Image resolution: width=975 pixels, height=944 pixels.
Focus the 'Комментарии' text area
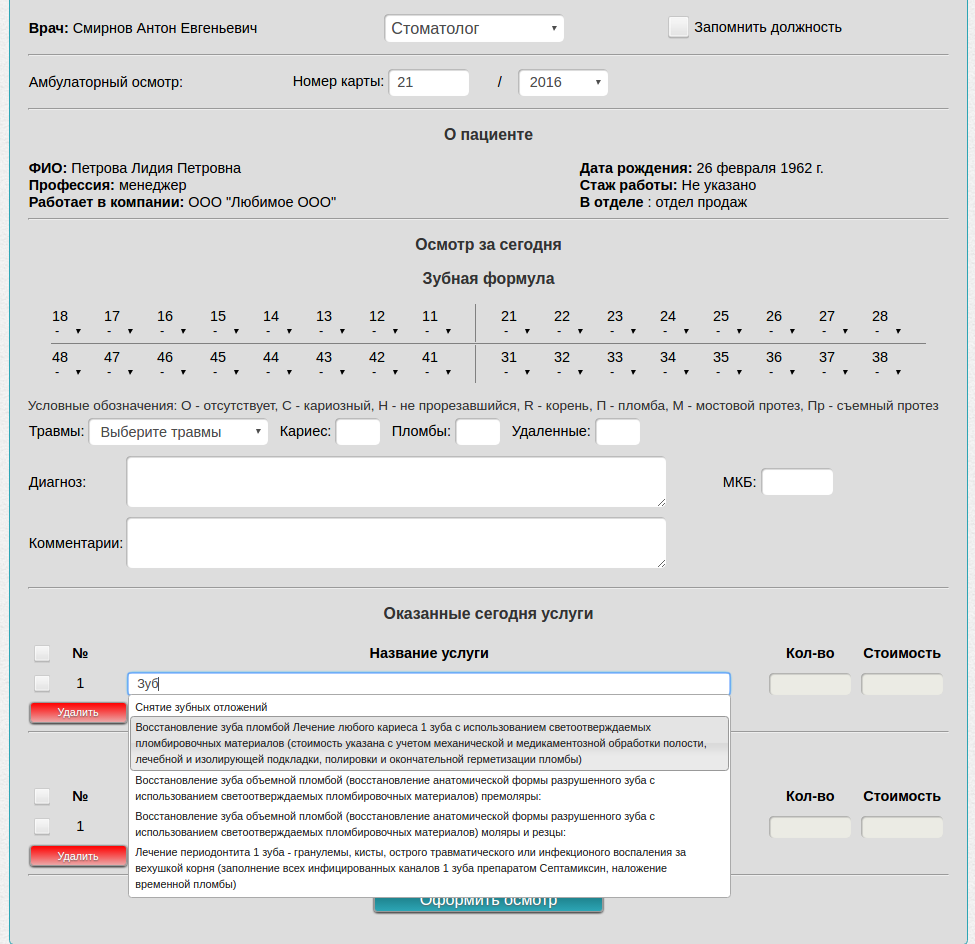[x=396, y=543]
